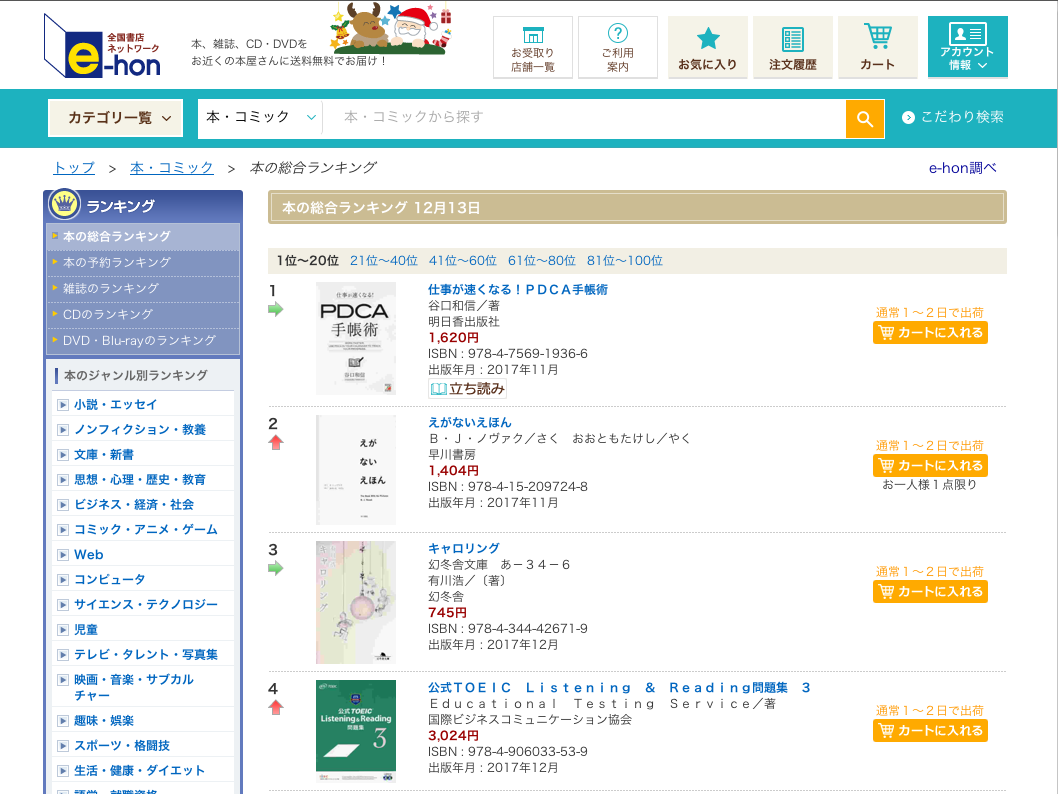Select CDのランキング in the sidebar

tap(108, 314)
